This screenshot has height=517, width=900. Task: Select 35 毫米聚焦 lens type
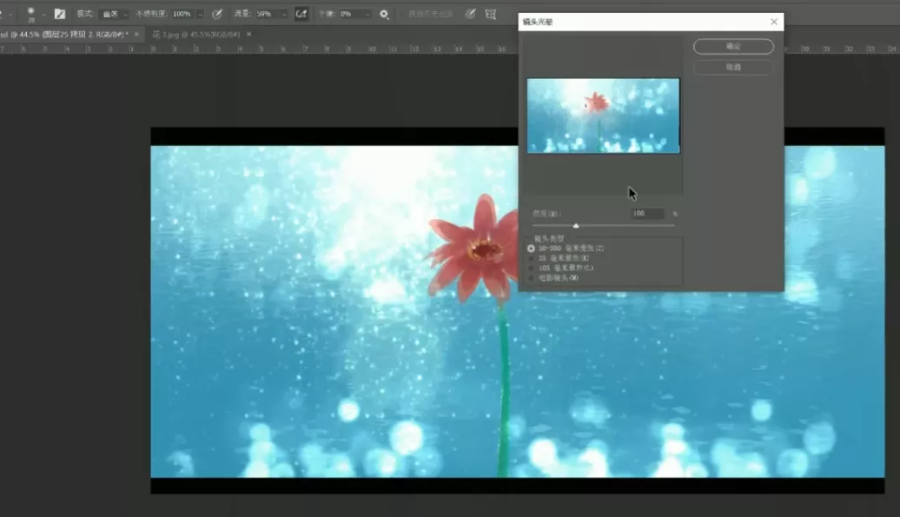(531, 258)
